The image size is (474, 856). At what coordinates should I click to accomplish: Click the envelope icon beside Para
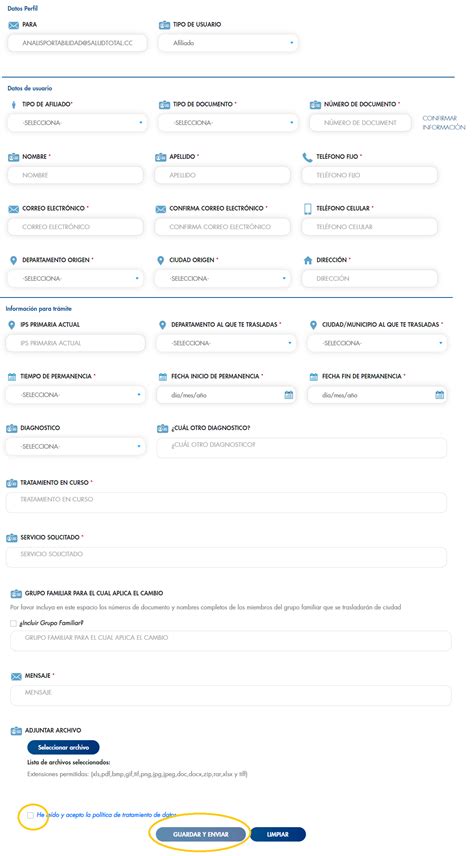click(14, 25)
